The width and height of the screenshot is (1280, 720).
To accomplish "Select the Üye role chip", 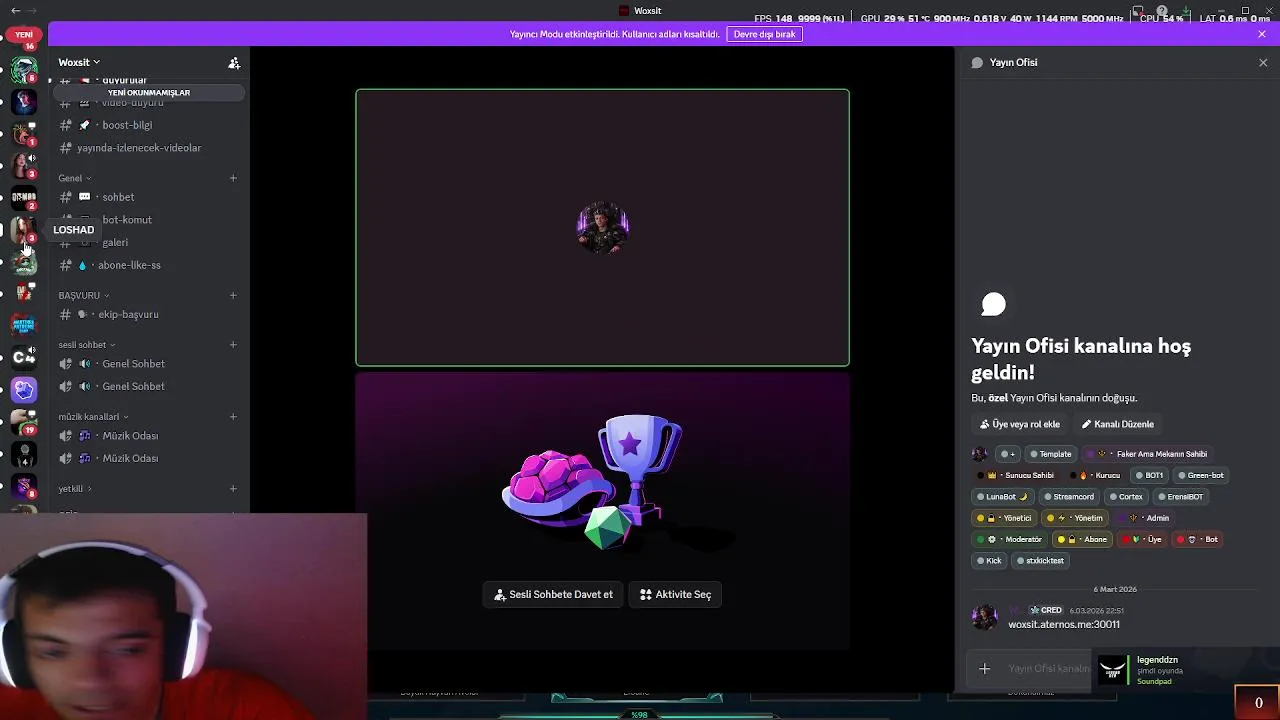I will [1143, 539].
